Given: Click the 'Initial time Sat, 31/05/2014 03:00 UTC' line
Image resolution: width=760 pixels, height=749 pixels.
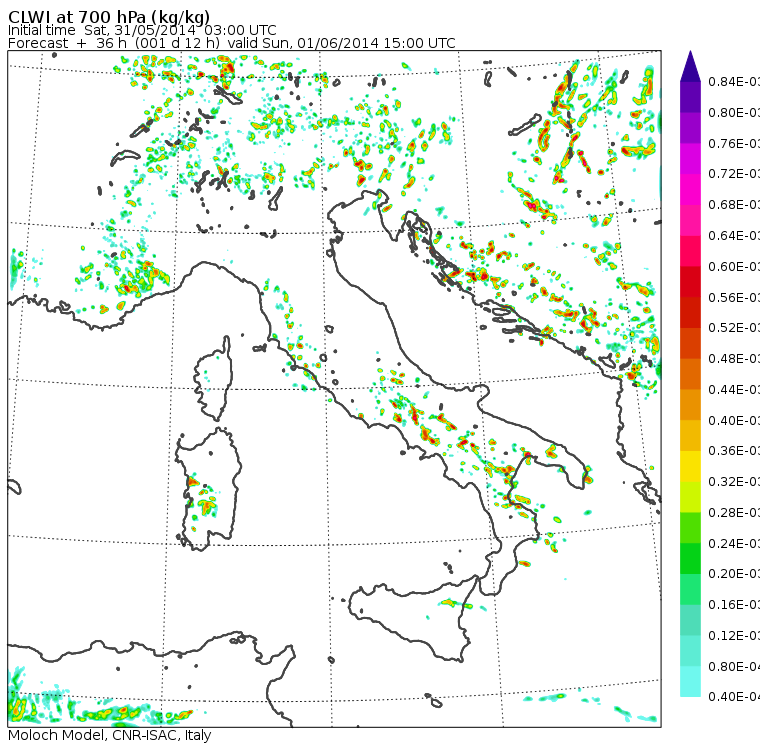Looking at the screenshot, I should coord(142,31).
